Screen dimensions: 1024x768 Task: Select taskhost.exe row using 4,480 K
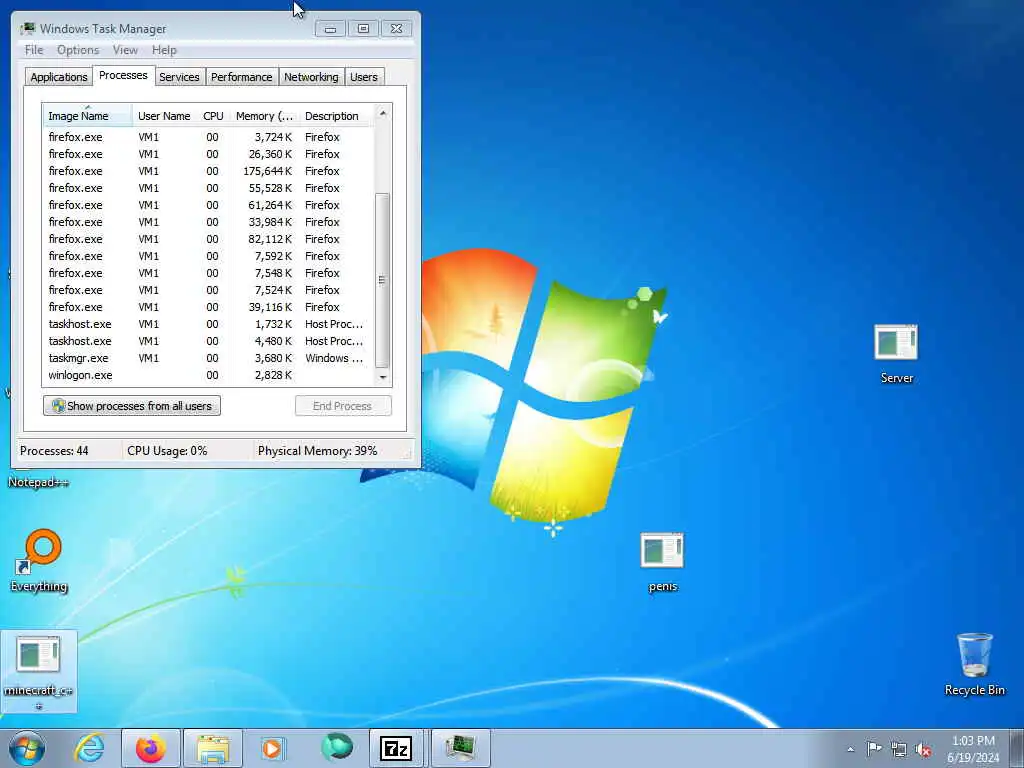point(209,341)
